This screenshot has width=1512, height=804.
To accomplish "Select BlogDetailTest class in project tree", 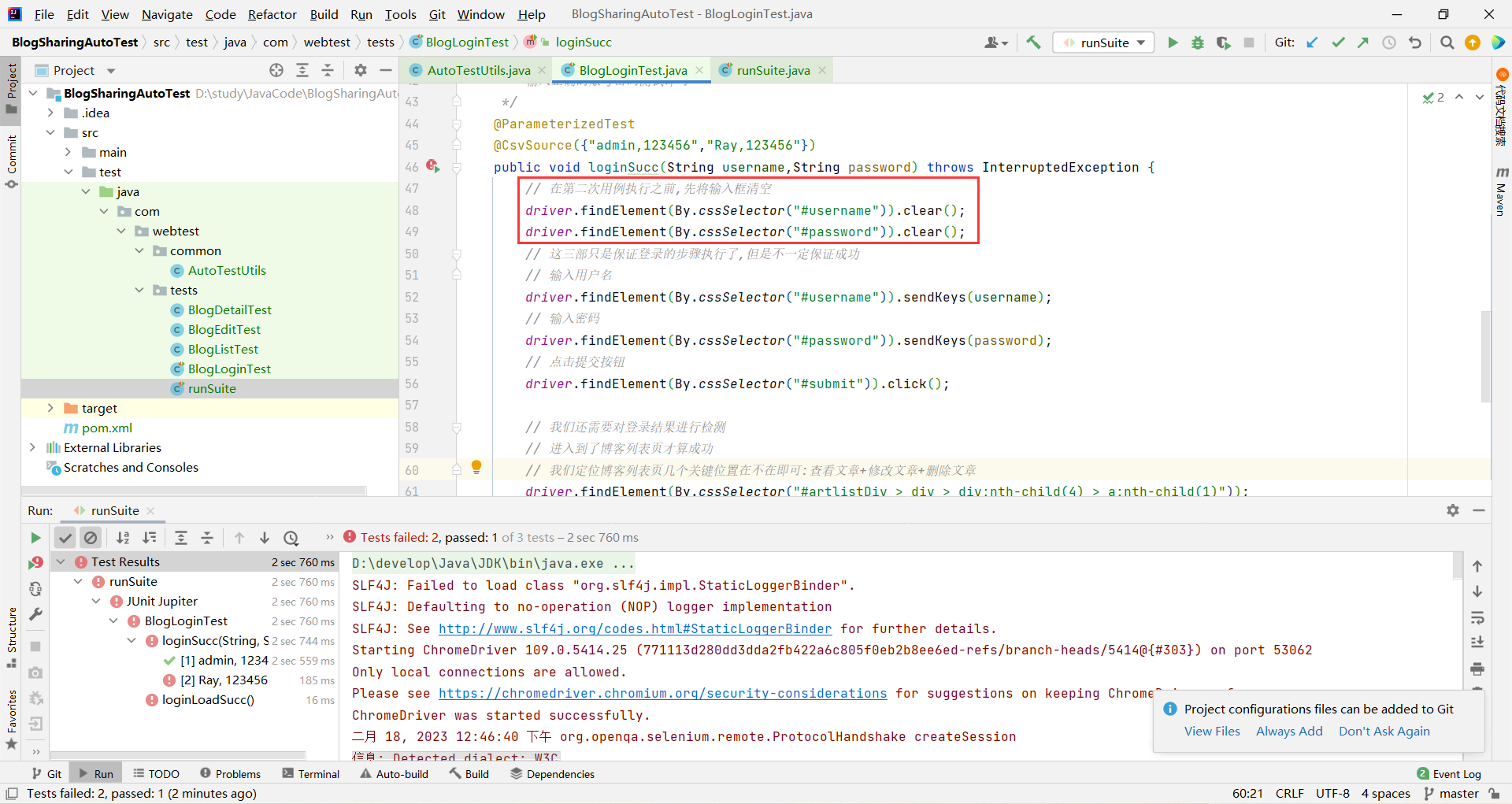I will click(x=229, y=309).
